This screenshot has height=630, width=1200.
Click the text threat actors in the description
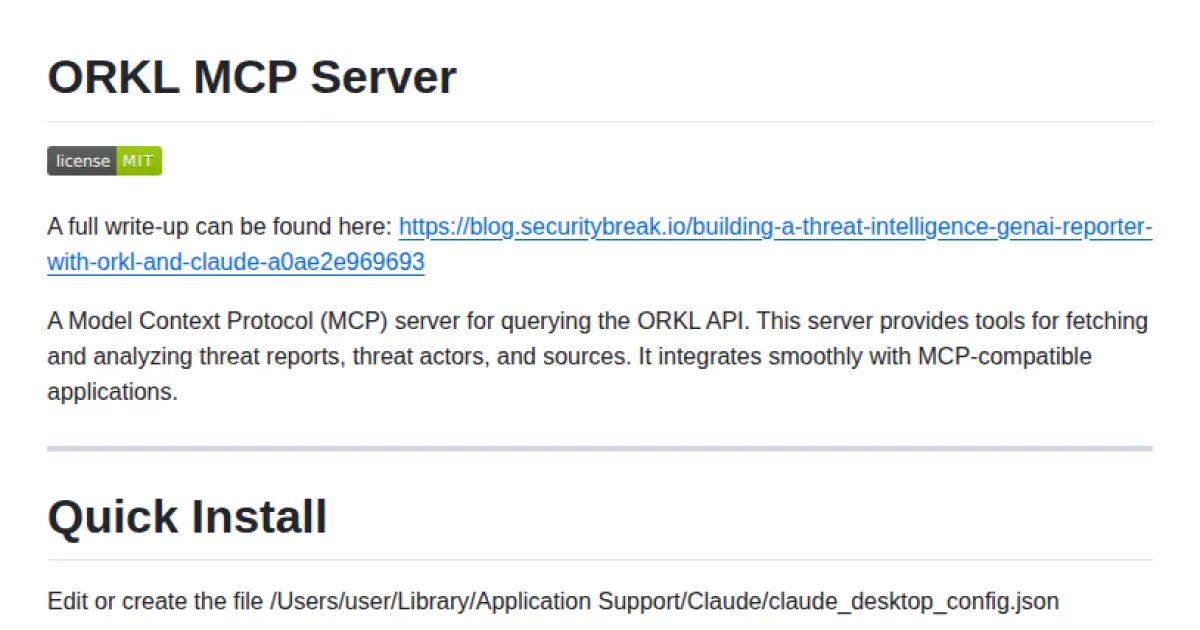(410, 356)
